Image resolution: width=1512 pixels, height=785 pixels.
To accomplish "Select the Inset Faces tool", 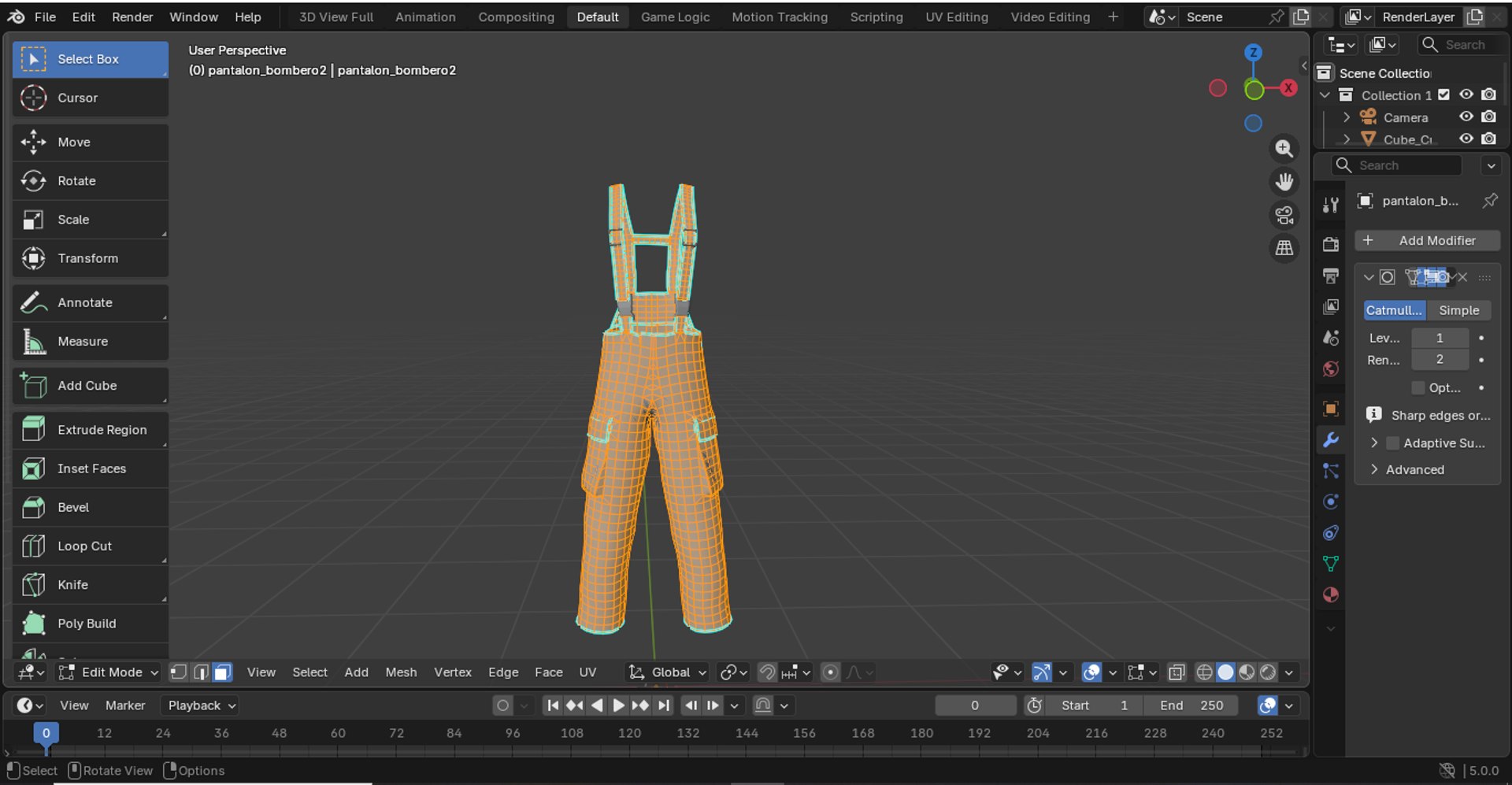I will click(91, 468).
